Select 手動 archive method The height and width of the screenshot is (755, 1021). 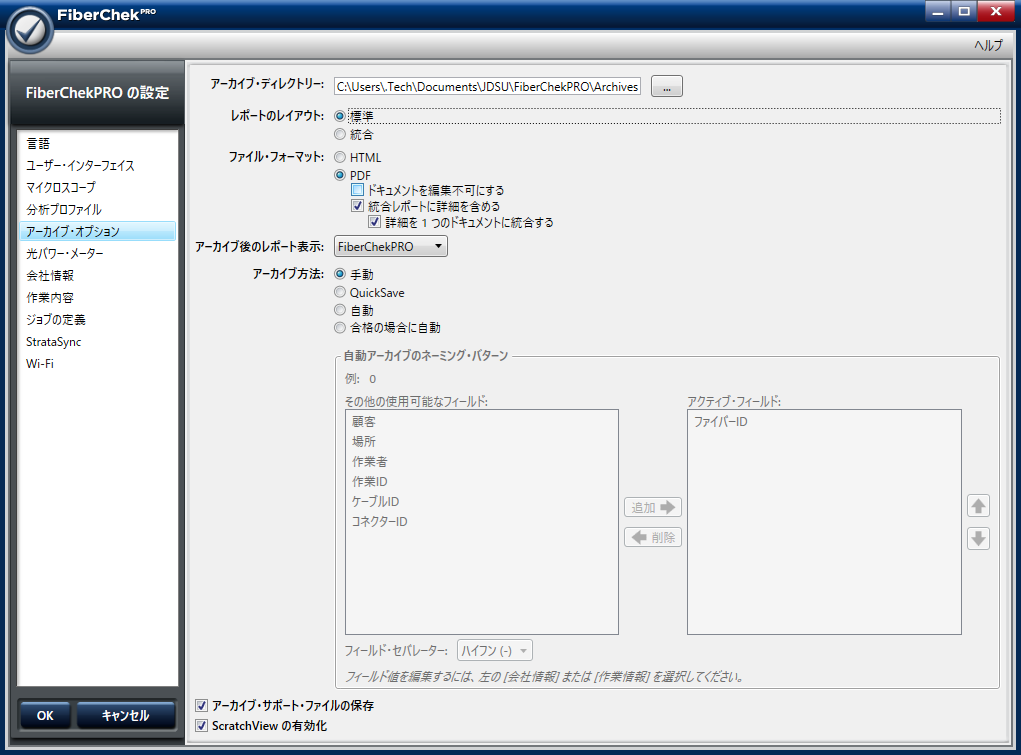pos(340,274)
